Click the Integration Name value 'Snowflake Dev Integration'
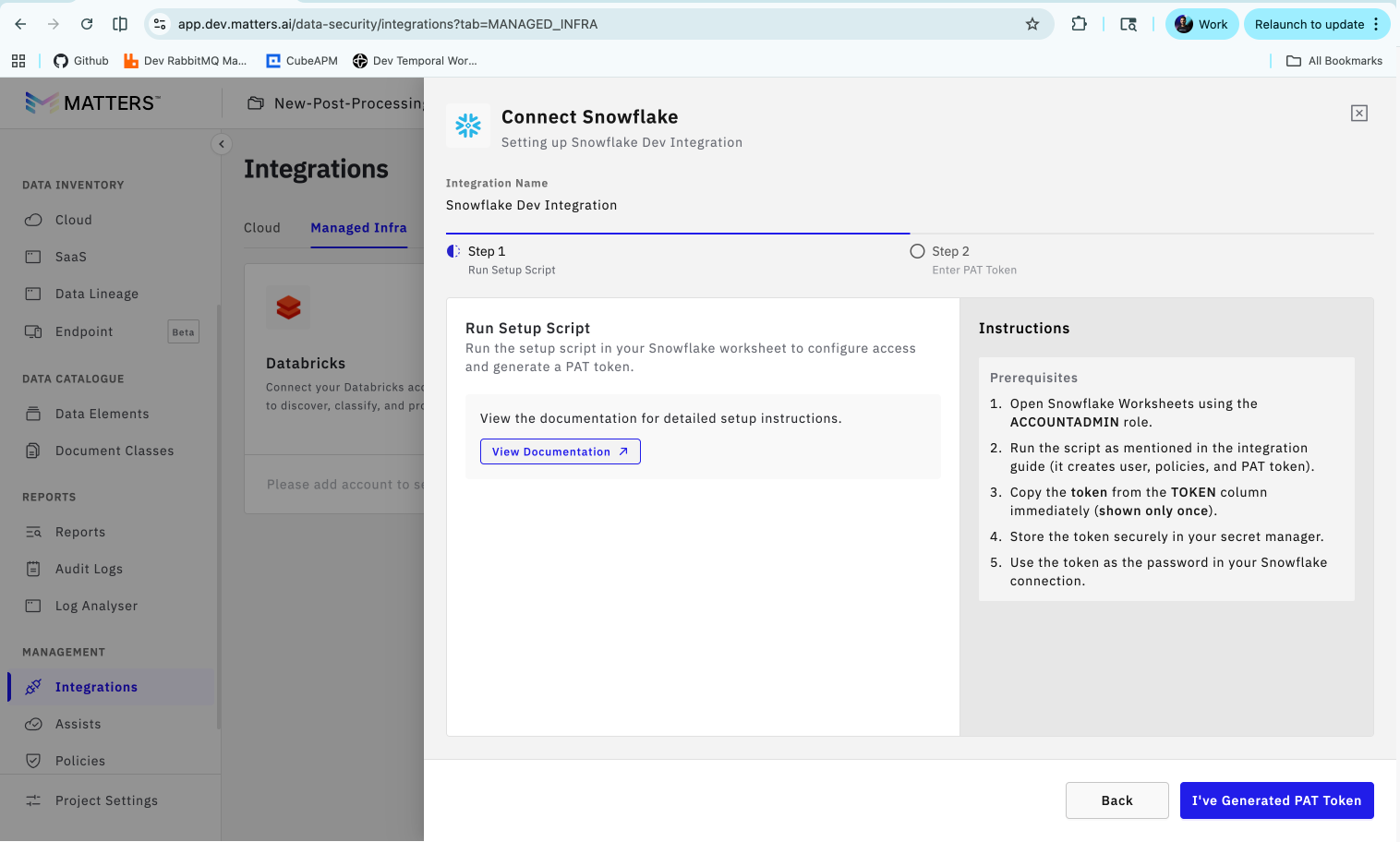The height and width of the screenshot is (842, 1400). click(x=532, y=205)
